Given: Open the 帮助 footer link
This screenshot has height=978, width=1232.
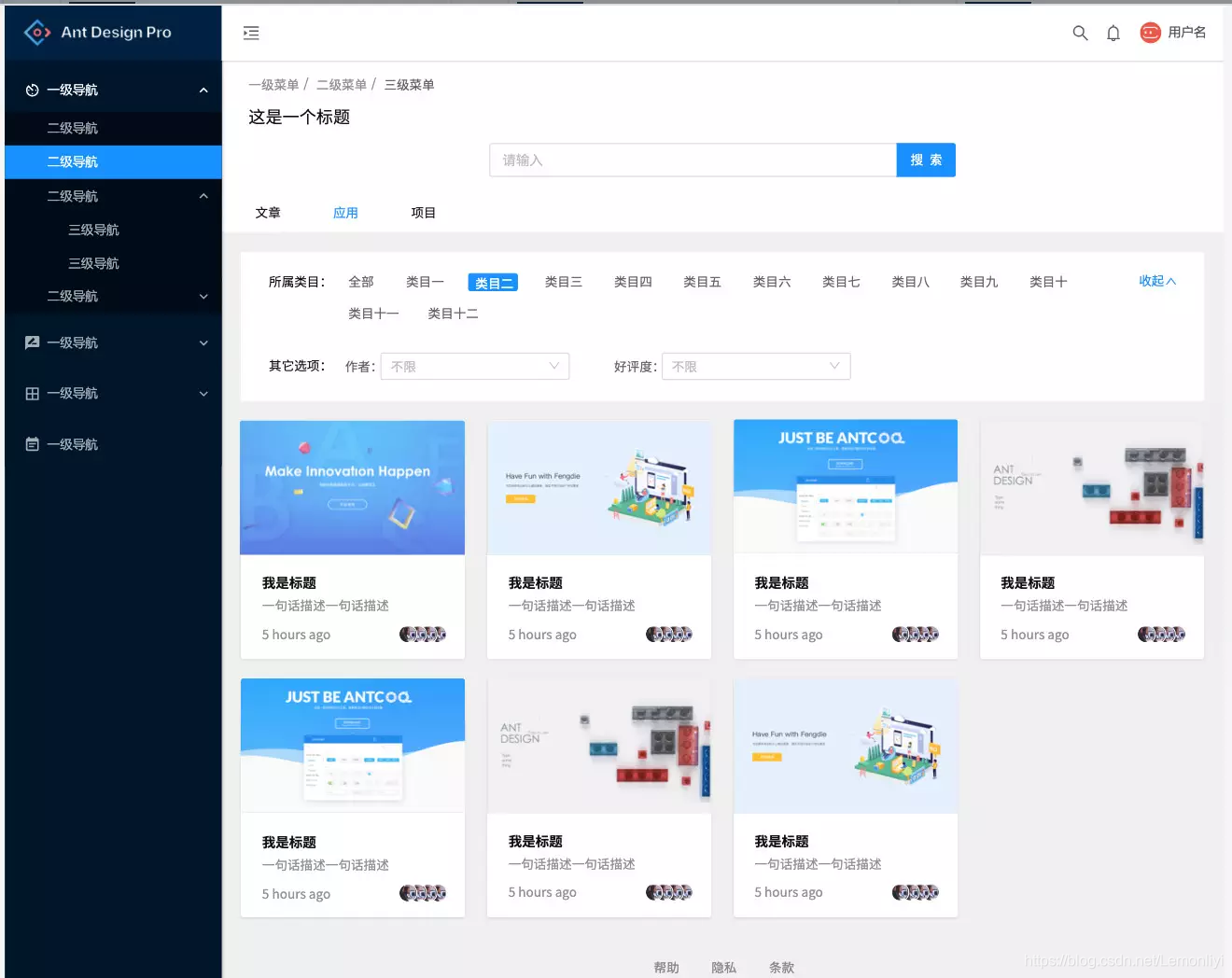Looking at the screenshot, I should pyautogui.click(x=666, y=967).
